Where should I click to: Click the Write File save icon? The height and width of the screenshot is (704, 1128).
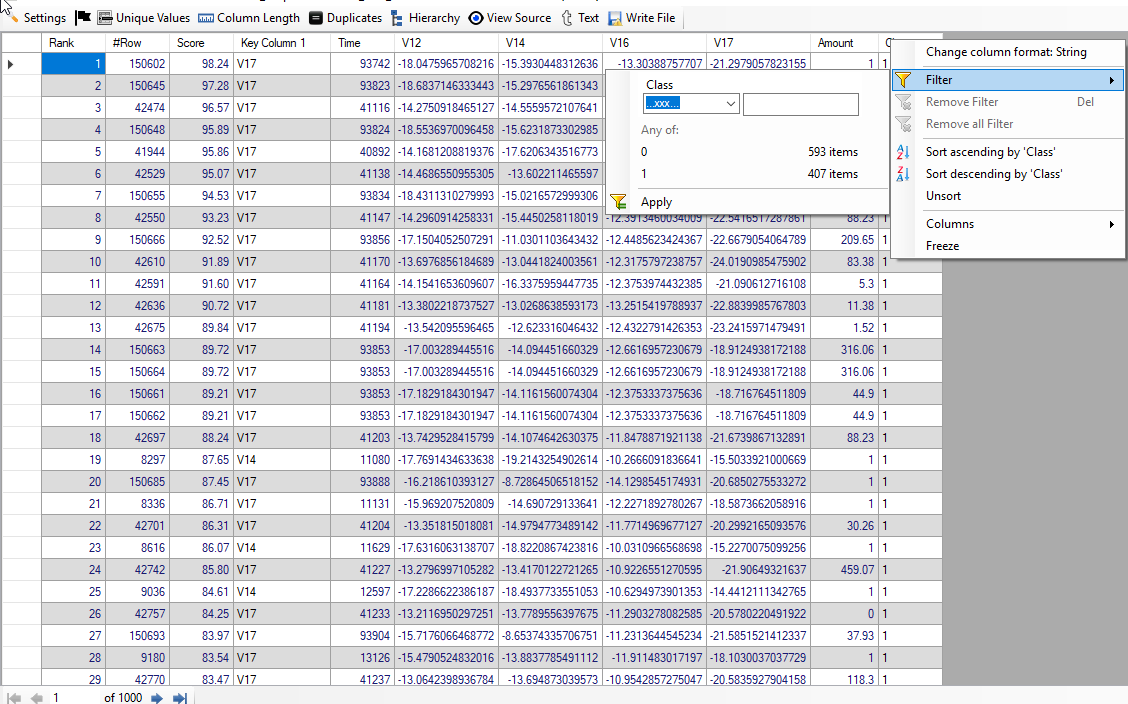pyautogui.click(x=615, y=18)
